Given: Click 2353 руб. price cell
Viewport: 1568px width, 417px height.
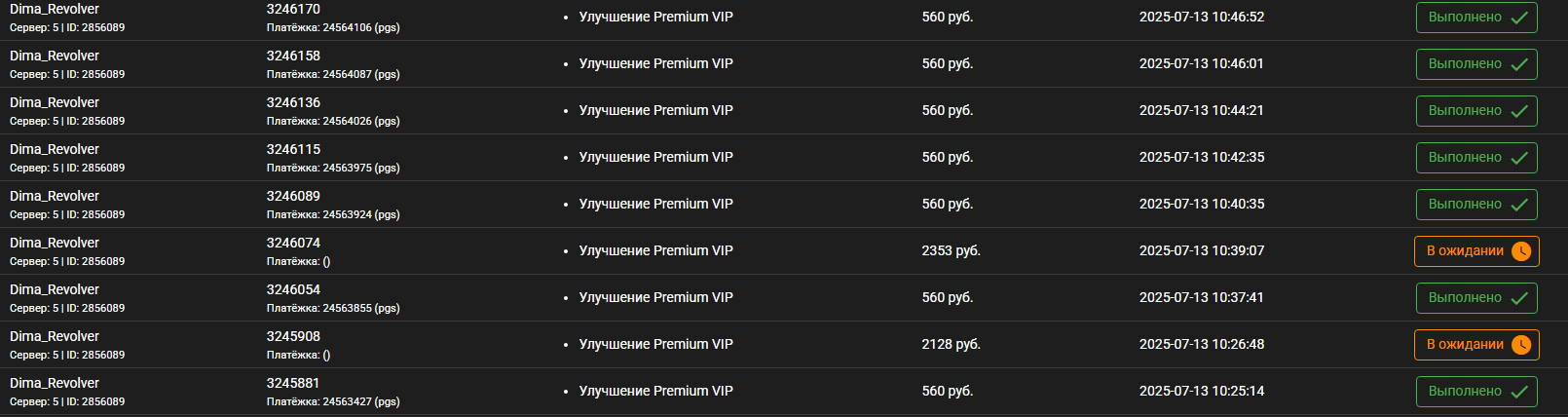Looking at the screenshot, I should [x=951, y=250].
